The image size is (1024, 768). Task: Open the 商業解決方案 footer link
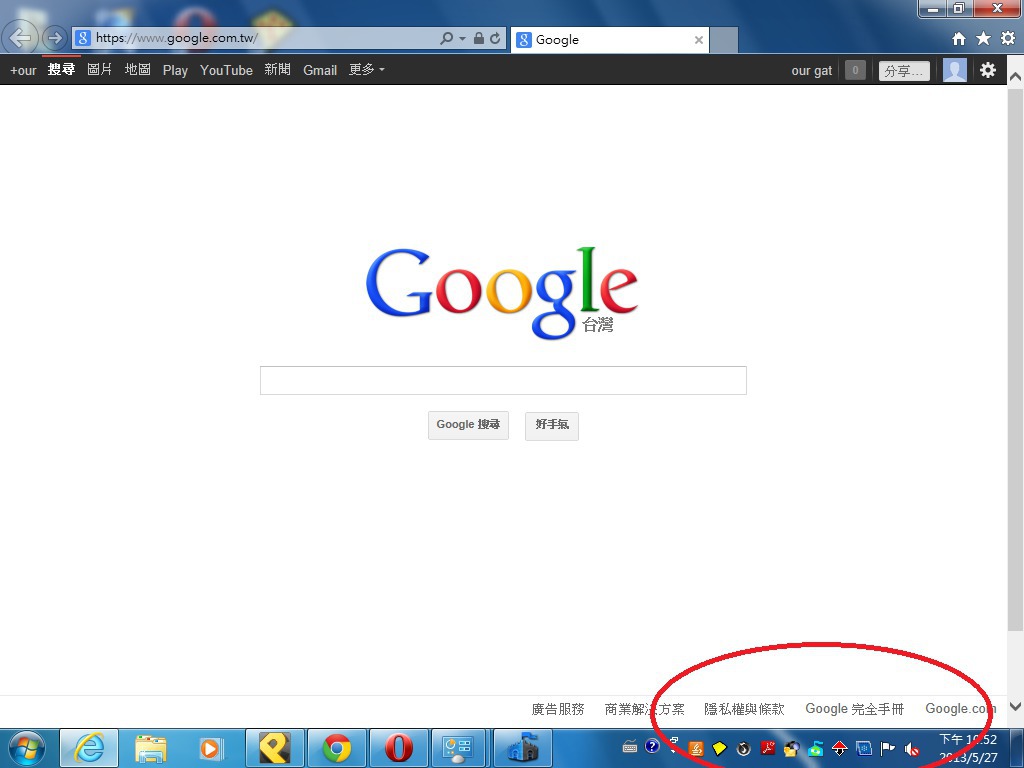645,709
